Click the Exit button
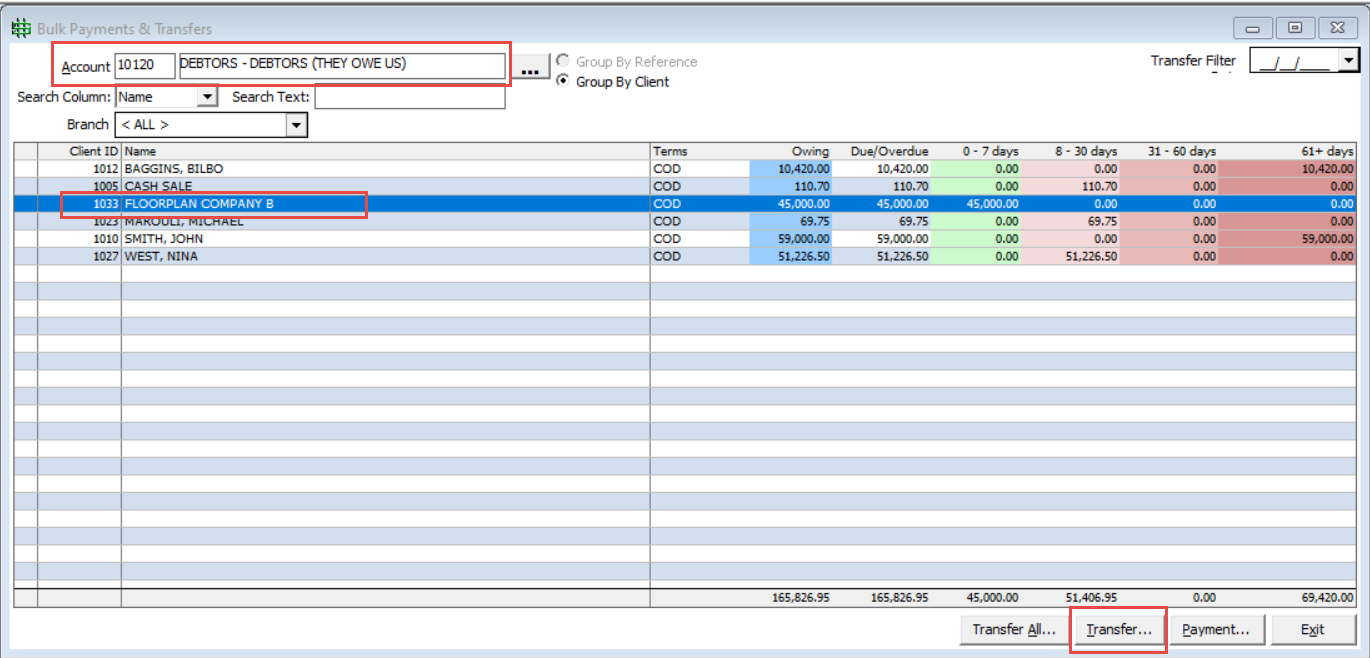This screenshot has height=658, width=1370. 1312,629
